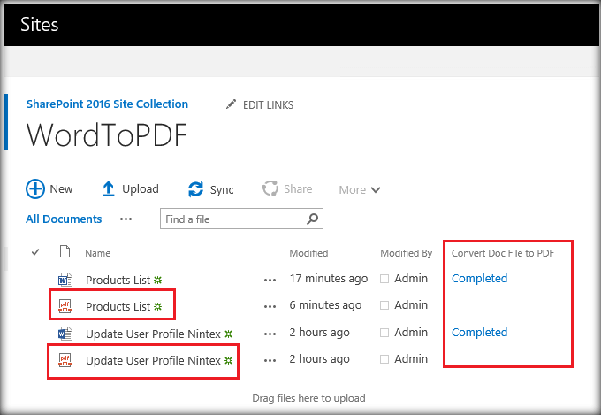This screenshot has width=602, height=416.
Task: Toggle Admin presence box, 17 minutes ago row
Action: point(384,279)
